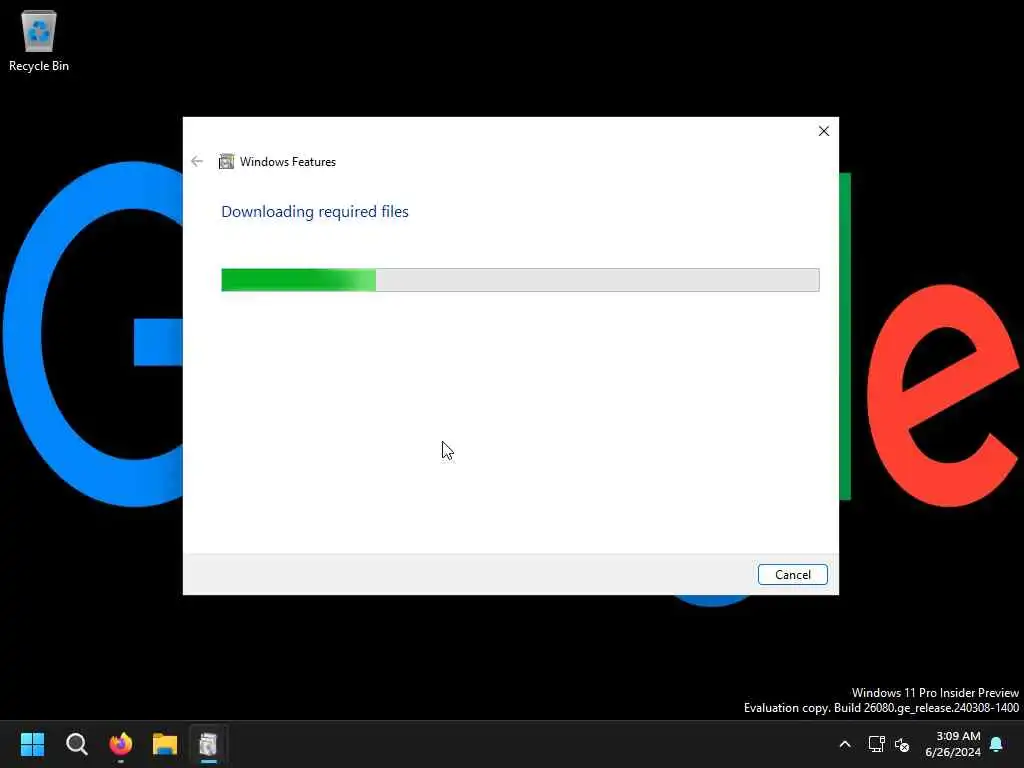
Task: Open the Windows Start menu
Action: (x=32, y=744)
